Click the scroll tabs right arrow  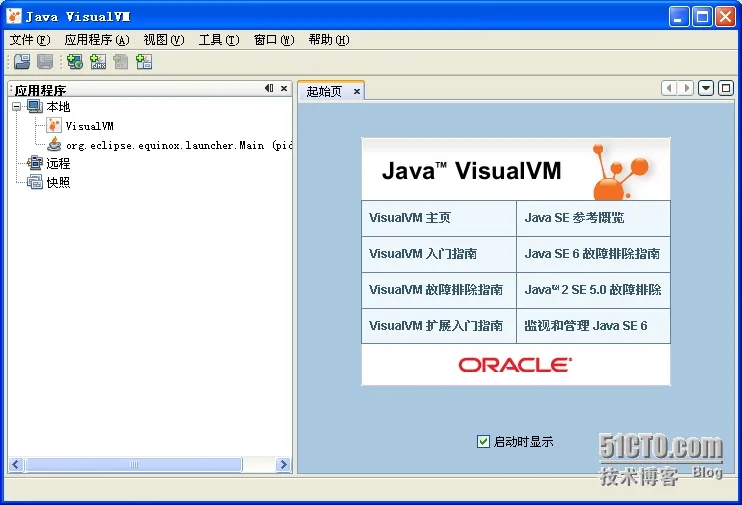(x=686, y=88)
